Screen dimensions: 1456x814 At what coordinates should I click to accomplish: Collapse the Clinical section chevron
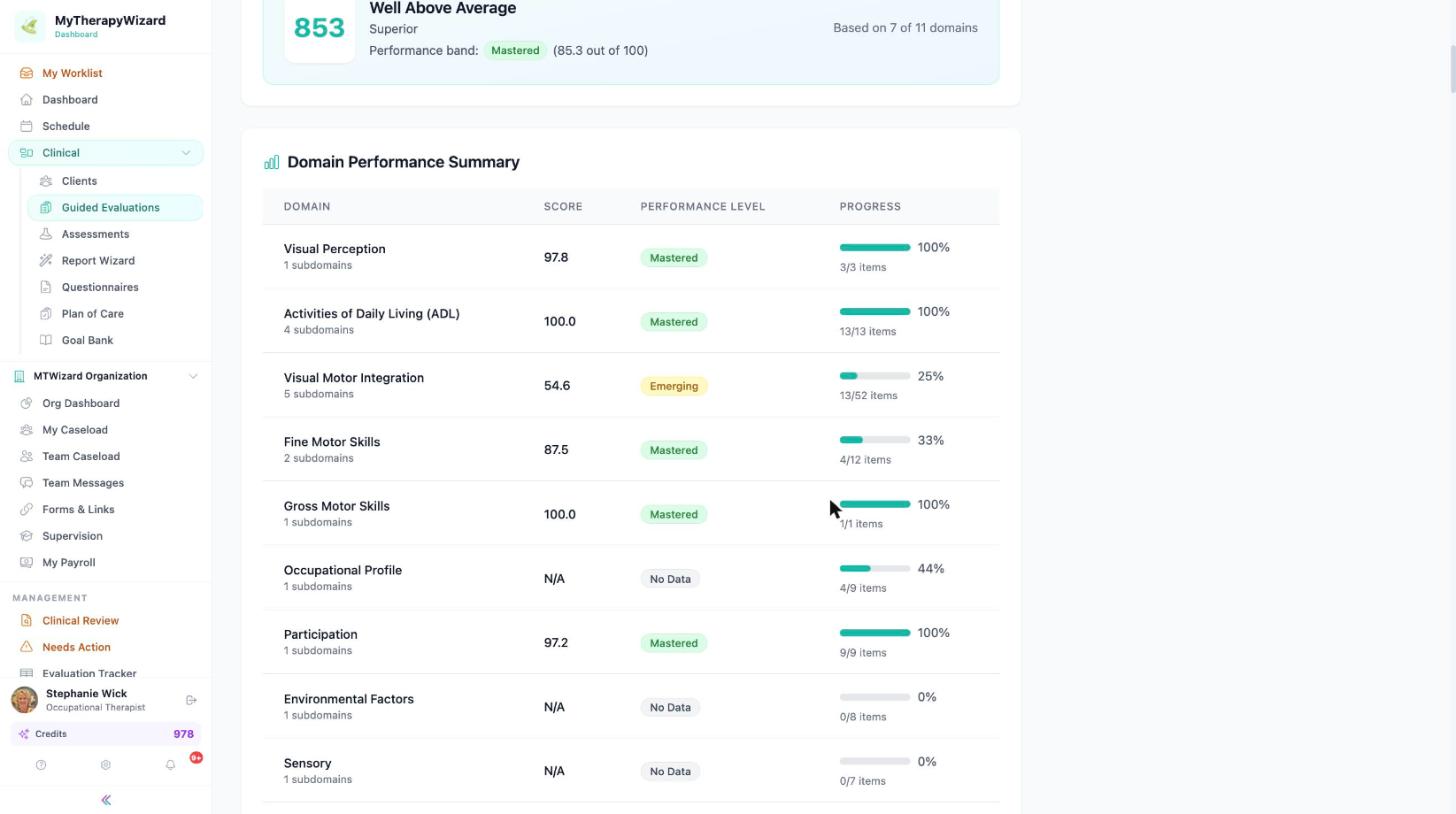(185, 153)
